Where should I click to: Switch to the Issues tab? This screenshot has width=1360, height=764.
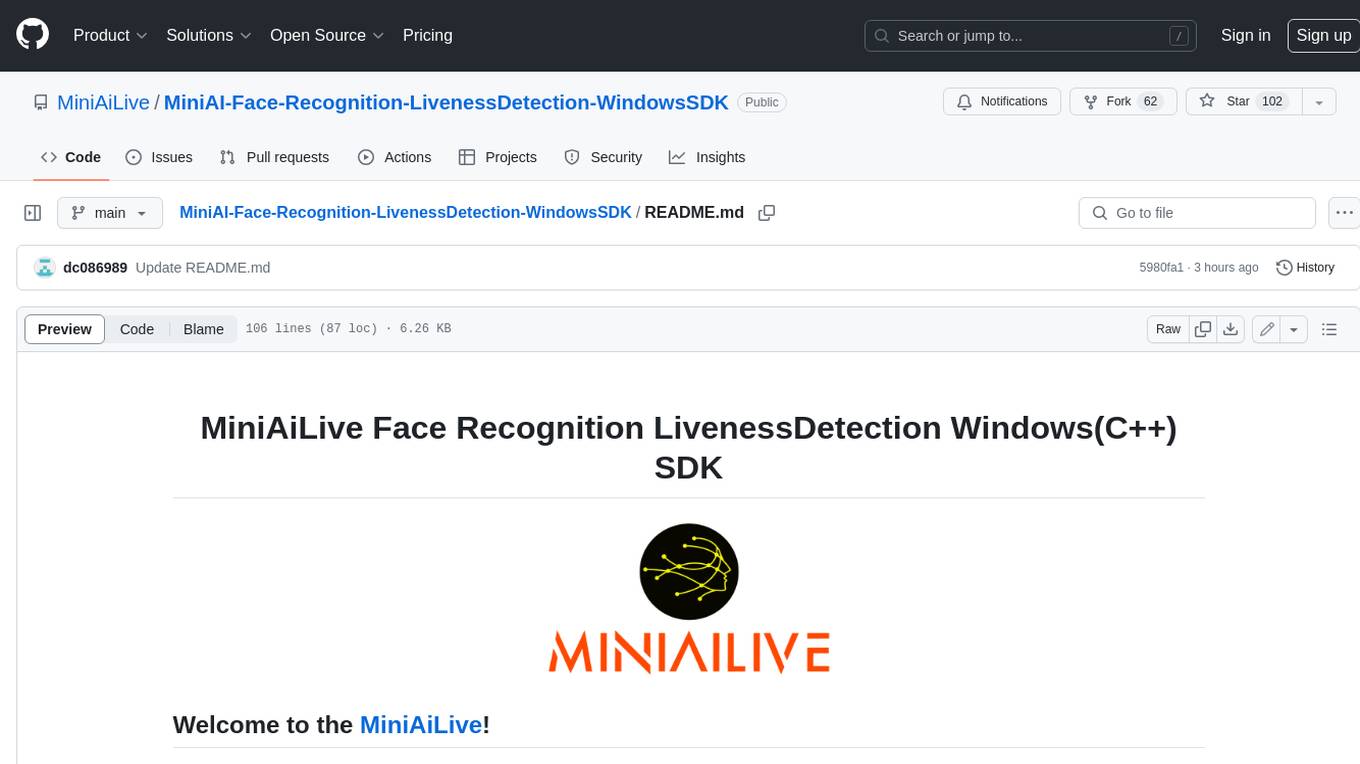[x=159, y=157]
